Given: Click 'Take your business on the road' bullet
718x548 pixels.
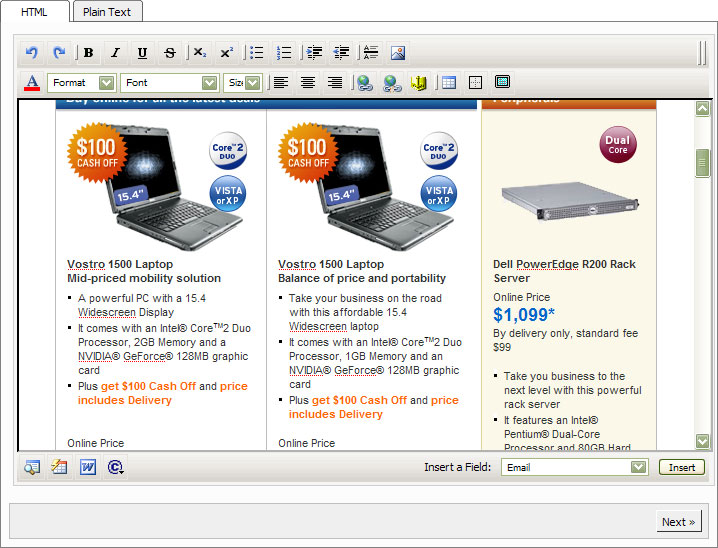Looking at the screenshot, I should coord(365,298).
